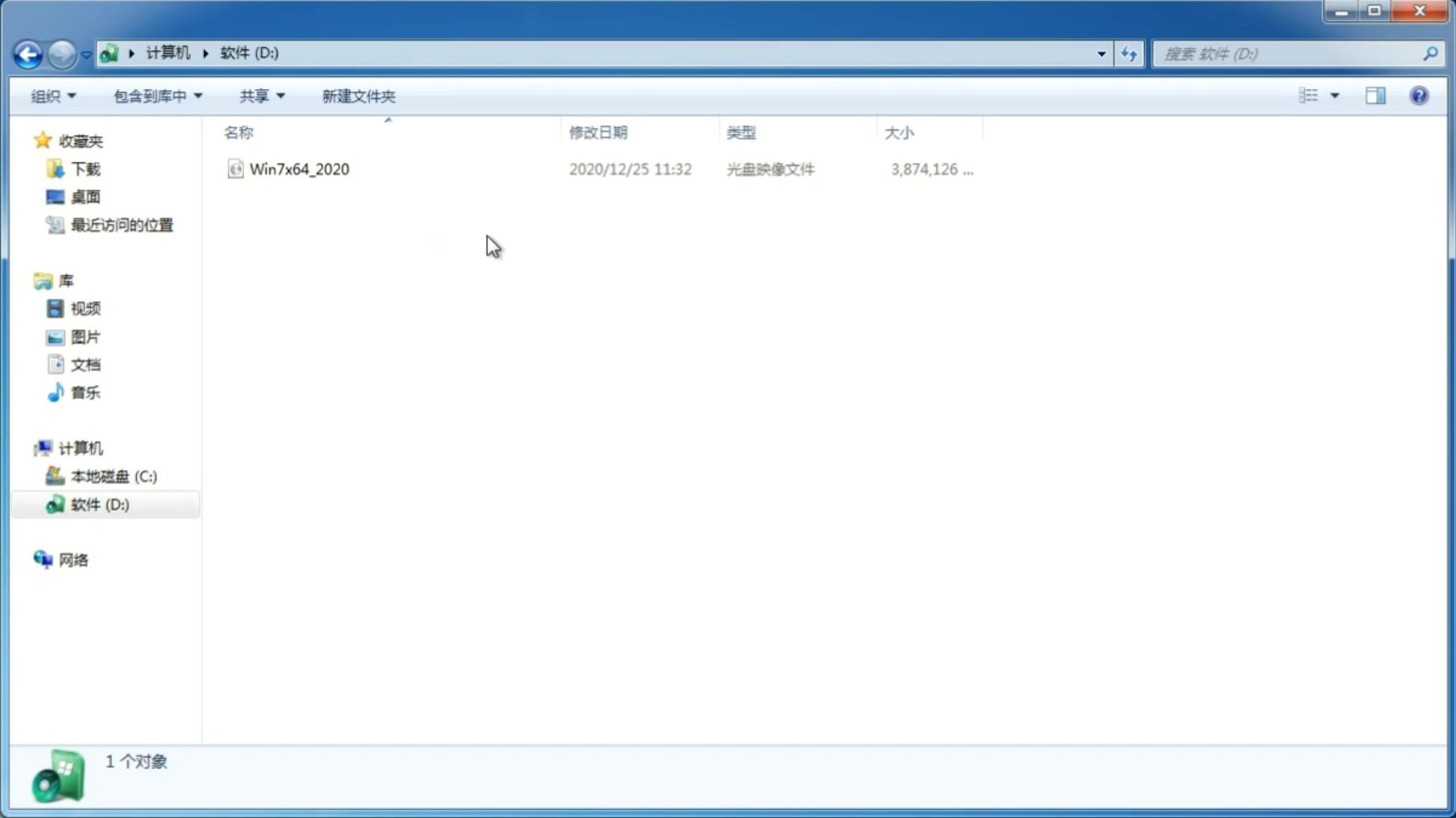This screenshot has width=1456, height=818.
Task: Navigate to 本地磁盘 (C:) drive
Action: (x=113, y=476)
